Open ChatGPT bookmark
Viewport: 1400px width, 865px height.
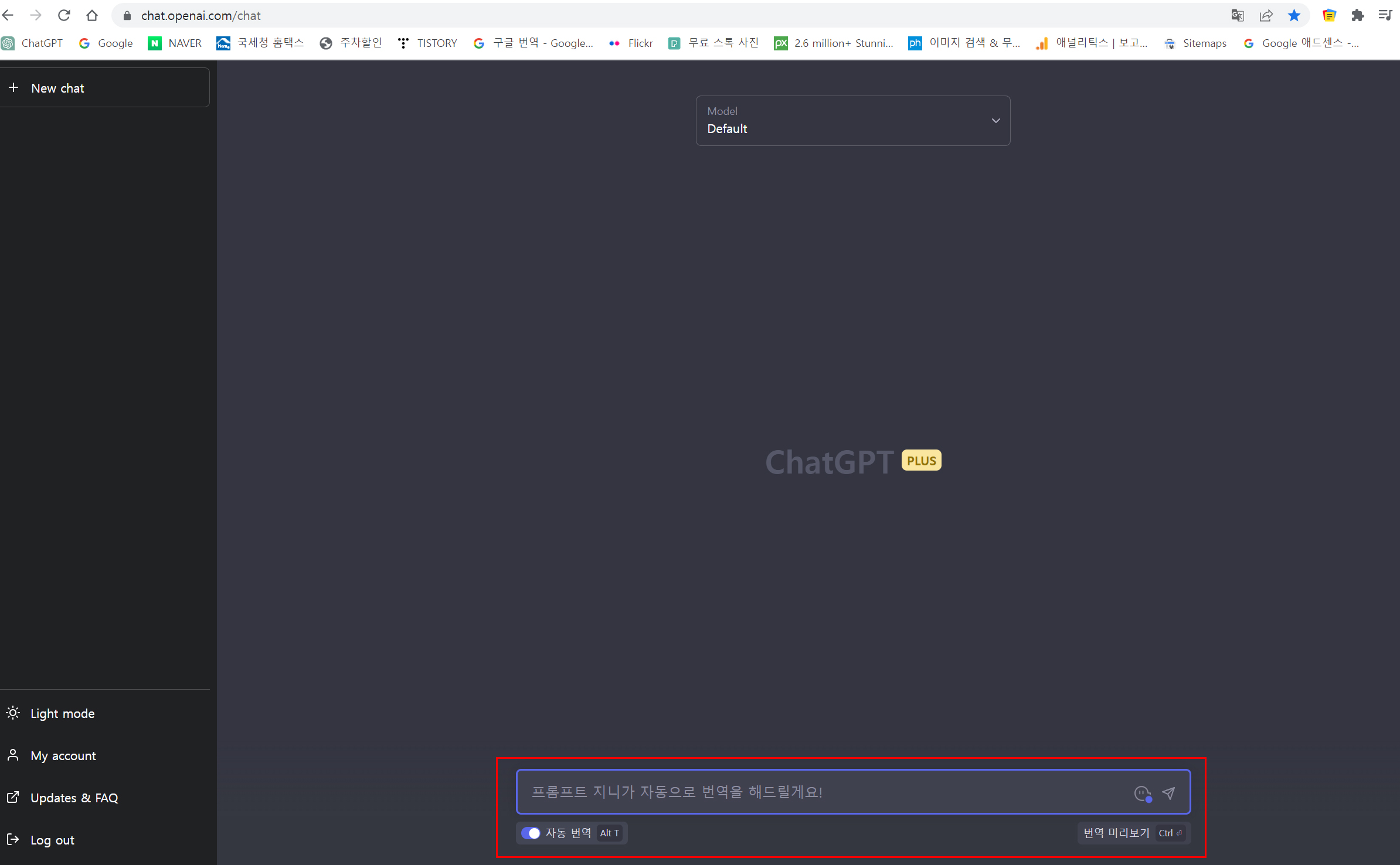point(33,43)
